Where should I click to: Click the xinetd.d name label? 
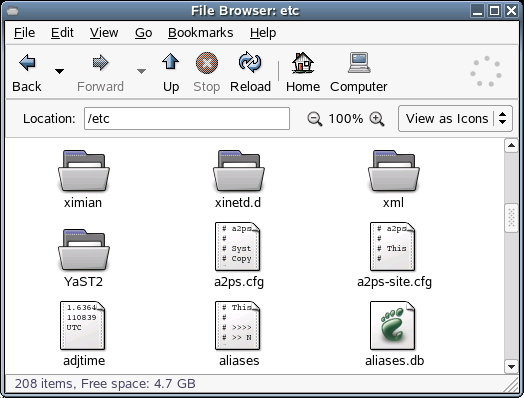238,203
